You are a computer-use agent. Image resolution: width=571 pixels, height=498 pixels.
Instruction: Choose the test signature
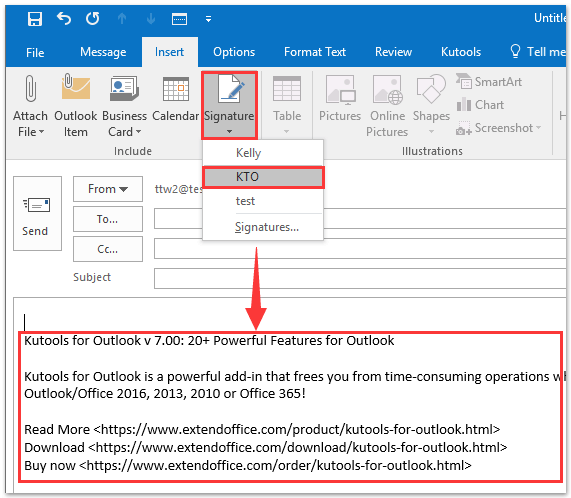click(263, 201)
